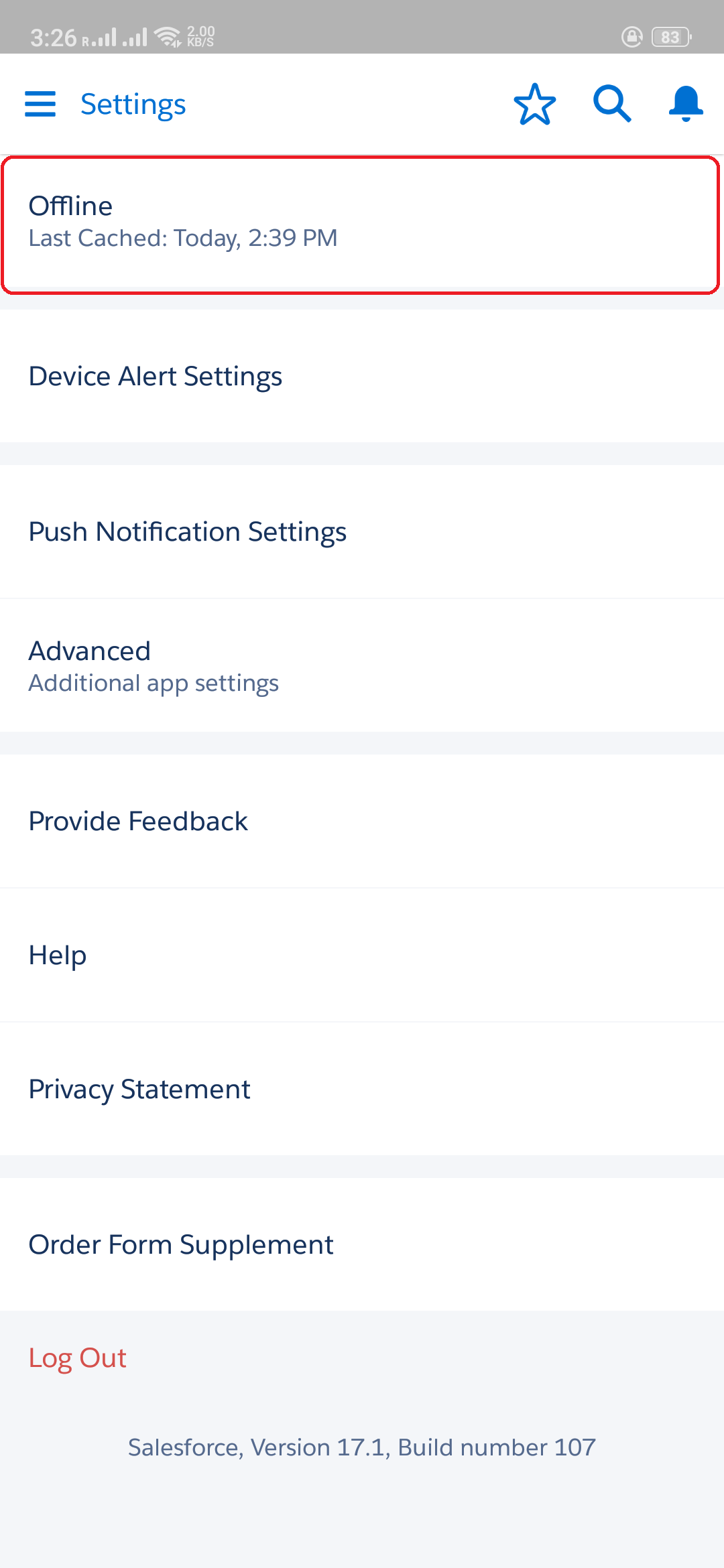Open search from the top bar

[x=611, y=104]
